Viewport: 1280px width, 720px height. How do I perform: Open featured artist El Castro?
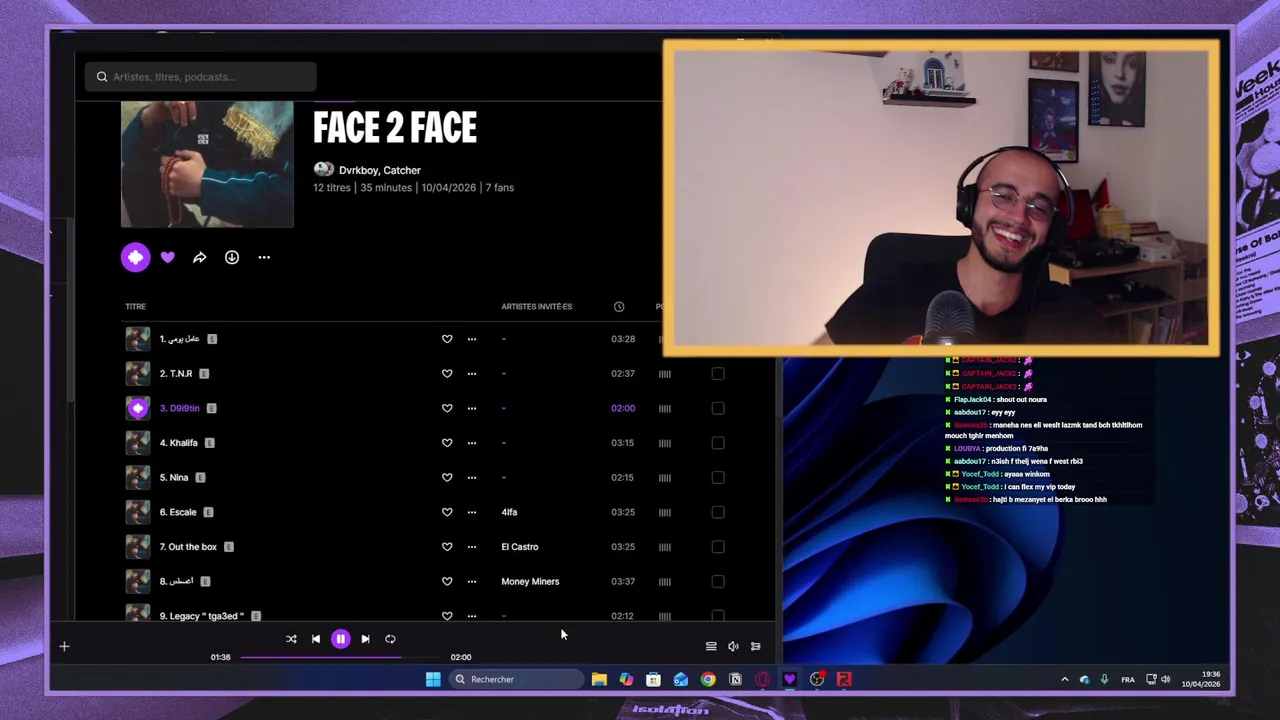click(520, 547)
